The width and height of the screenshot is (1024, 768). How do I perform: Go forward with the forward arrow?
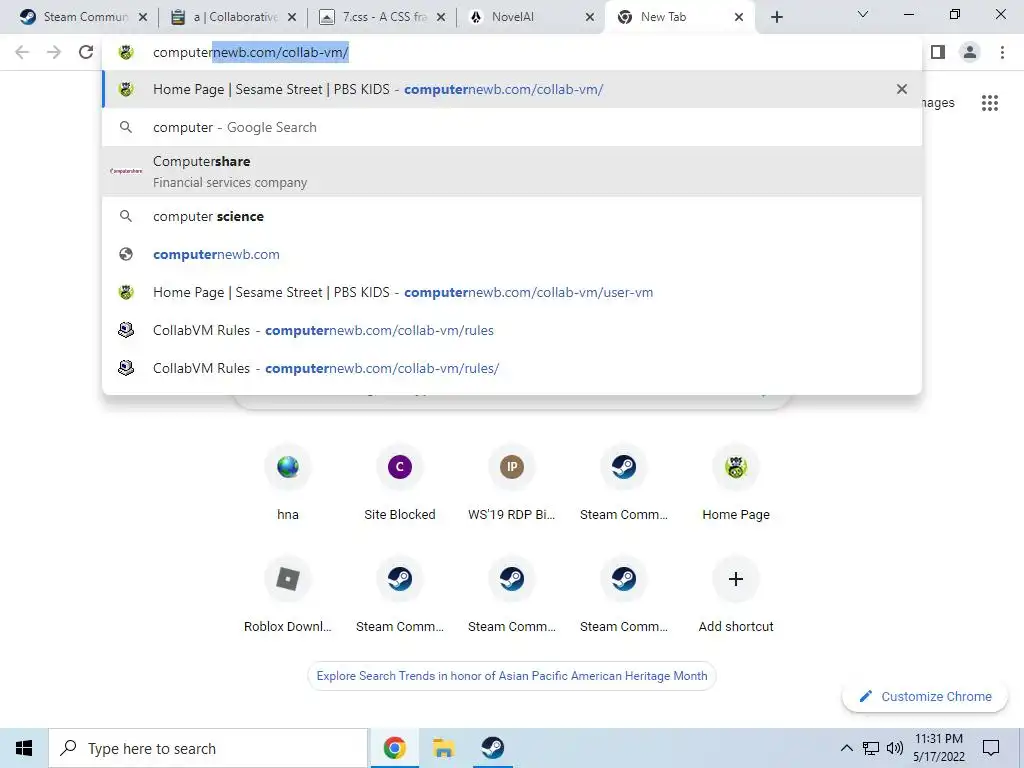tap(54, 52)
